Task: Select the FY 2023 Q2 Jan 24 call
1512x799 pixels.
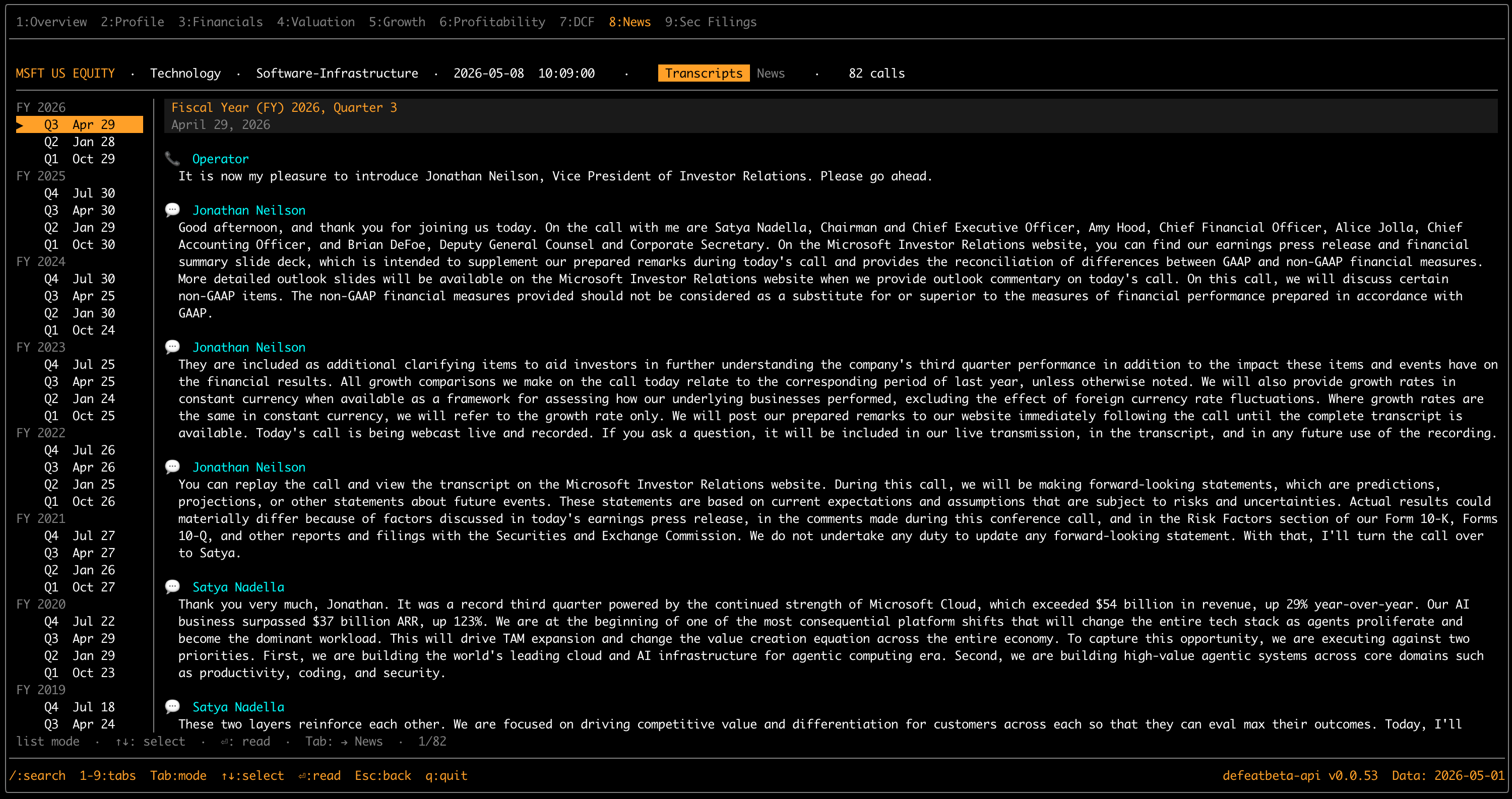Action: (79, 398)
